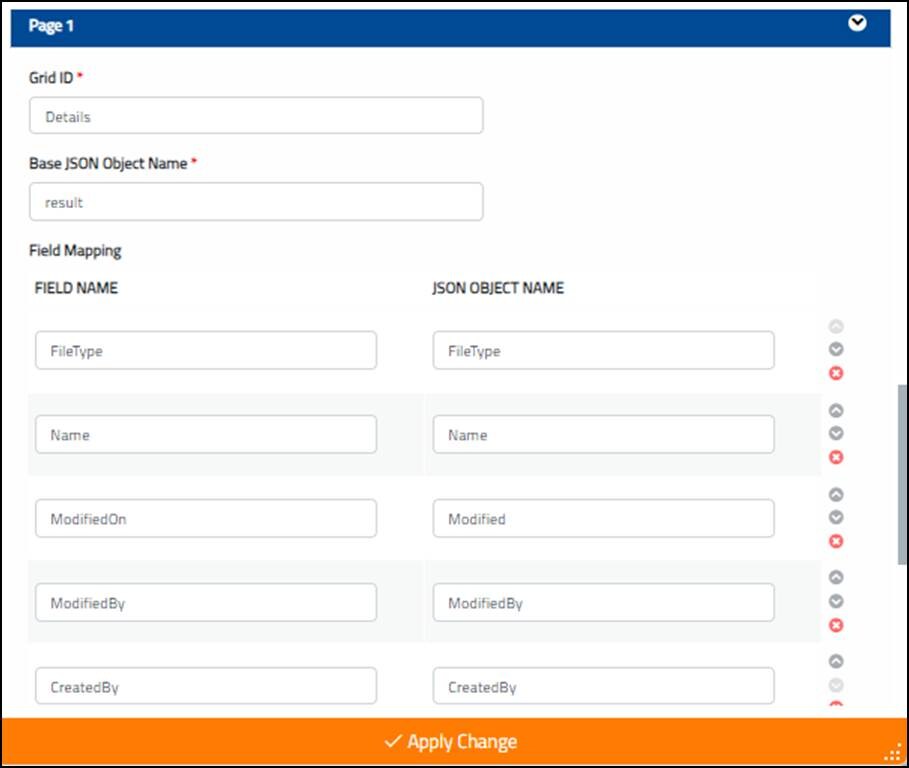Select the Modified JSON object name input
909x768 pixels.
click(603, 519)
